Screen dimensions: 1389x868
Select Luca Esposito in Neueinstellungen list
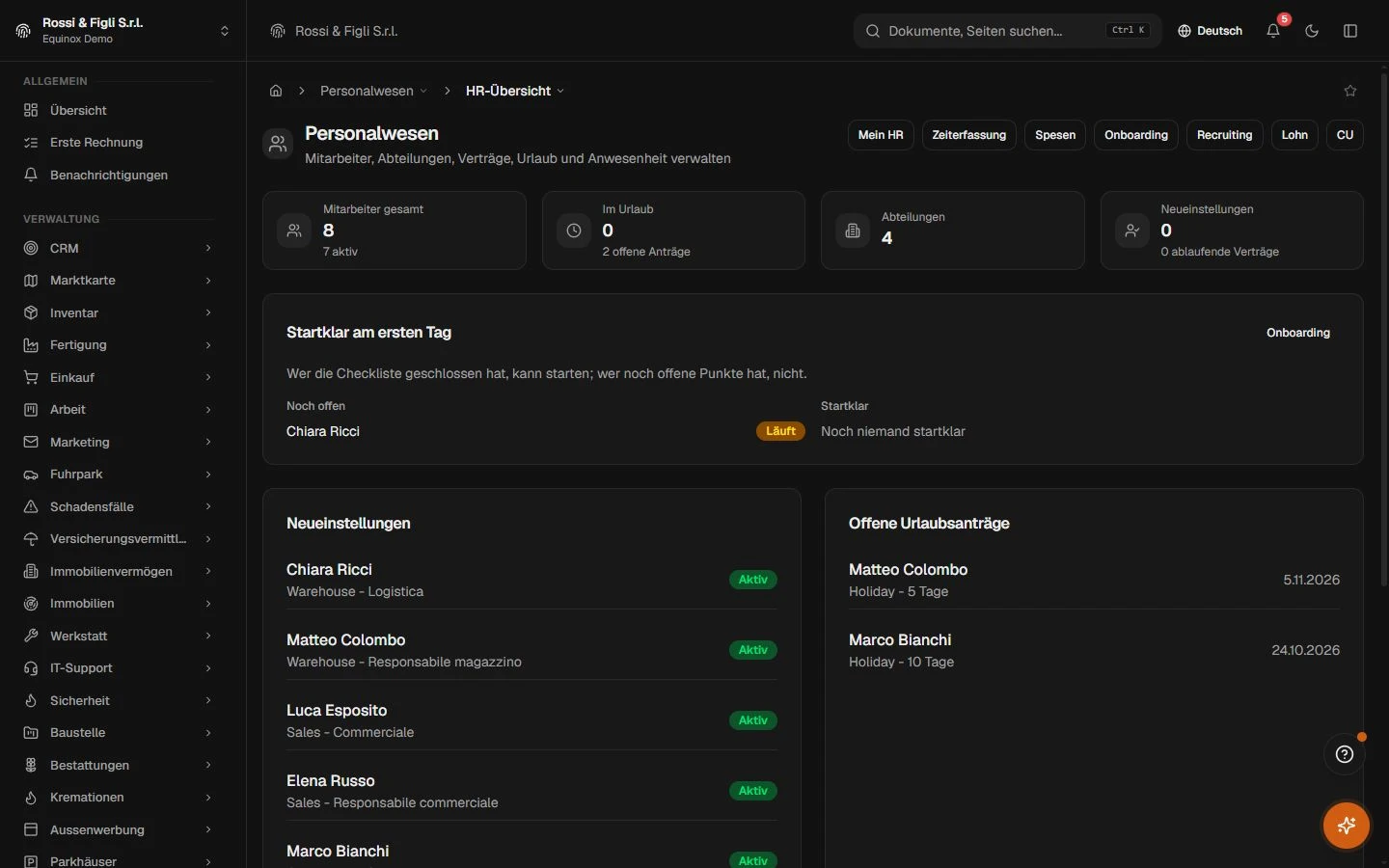[x=531, y=720]
